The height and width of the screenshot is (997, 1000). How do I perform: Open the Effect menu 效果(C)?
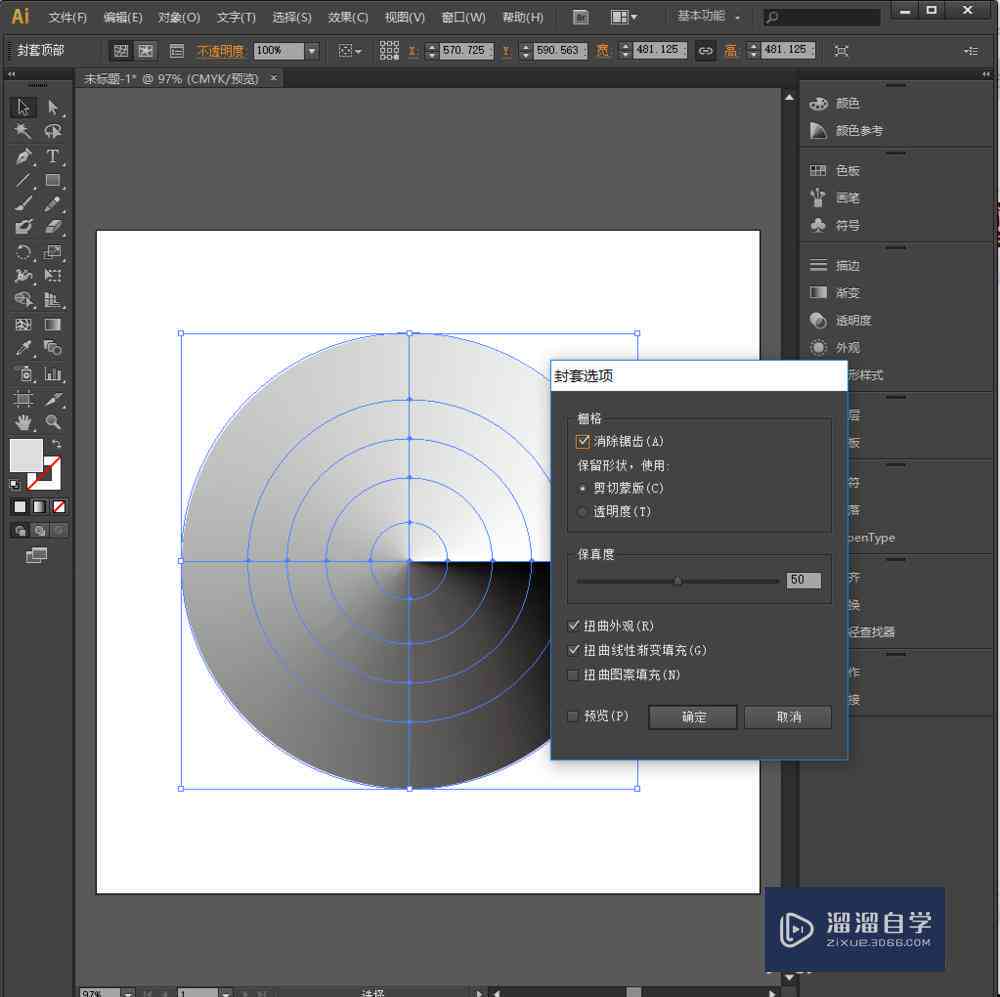tap(348, 17)
